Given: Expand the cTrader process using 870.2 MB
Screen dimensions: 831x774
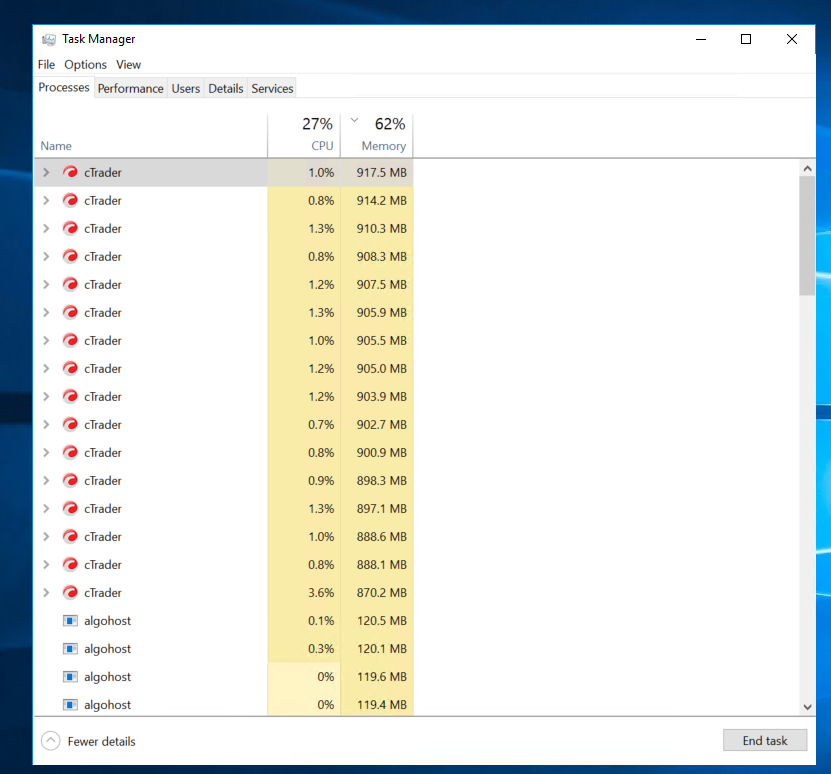Looking at the screenshot, I should click(46, 593).
